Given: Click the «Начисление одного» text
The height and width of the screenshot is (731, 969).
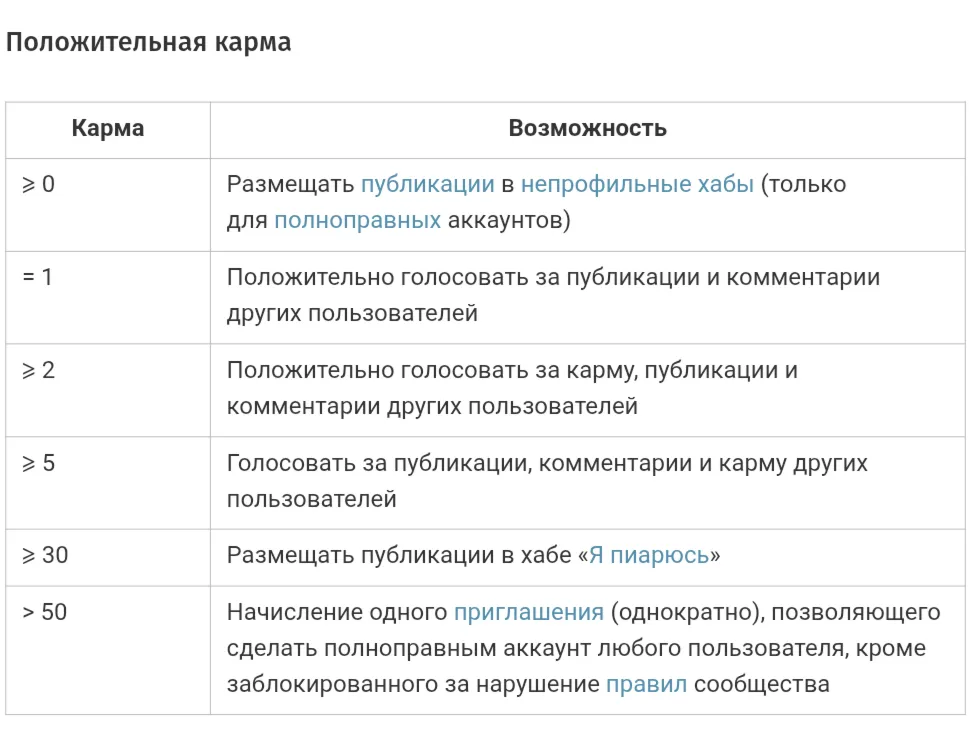Looking at the screenshot, I should (x=337, y=612).
